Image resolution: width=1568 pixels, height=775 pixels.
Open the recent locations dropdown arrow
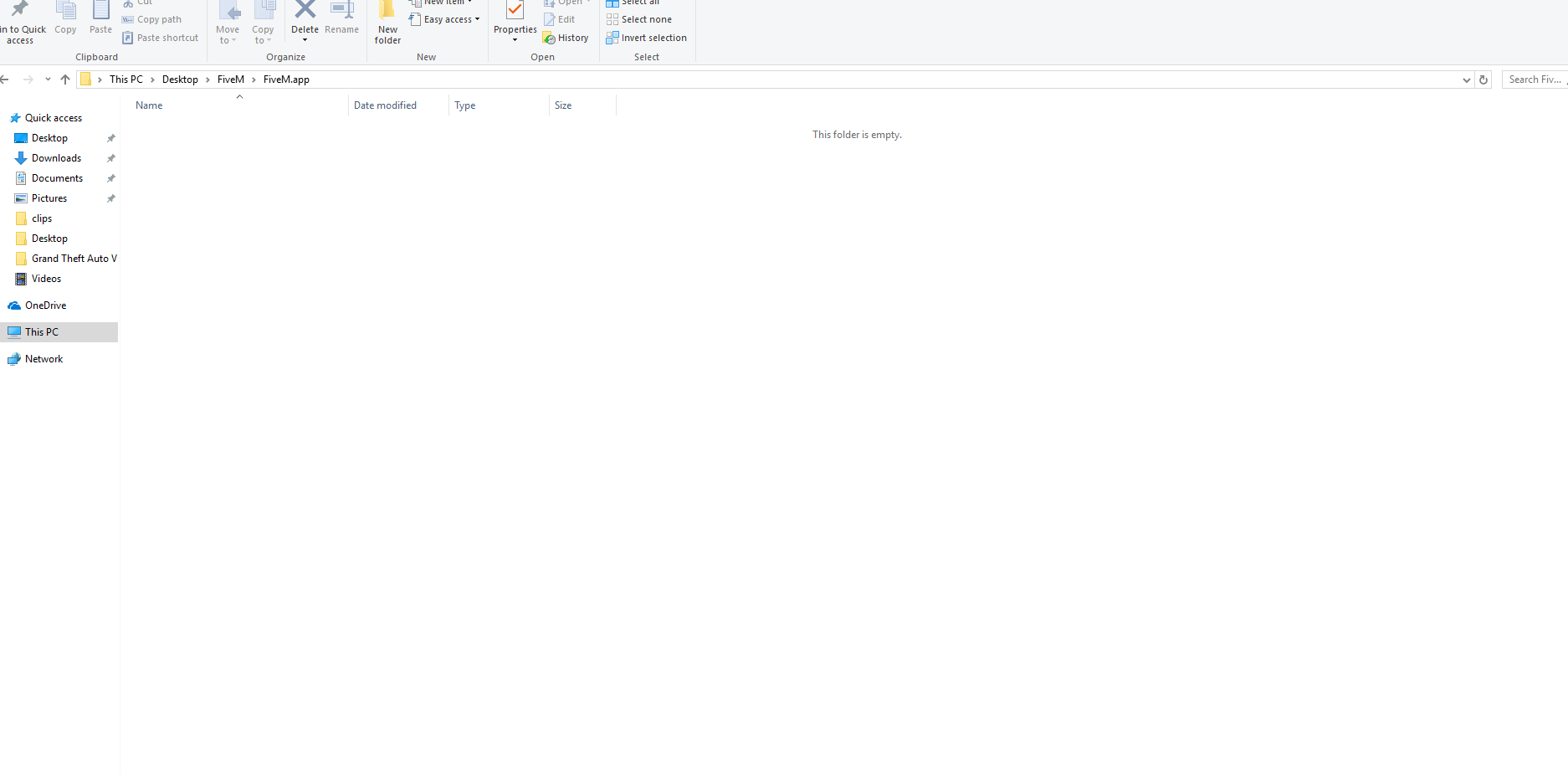click(48, 80)
